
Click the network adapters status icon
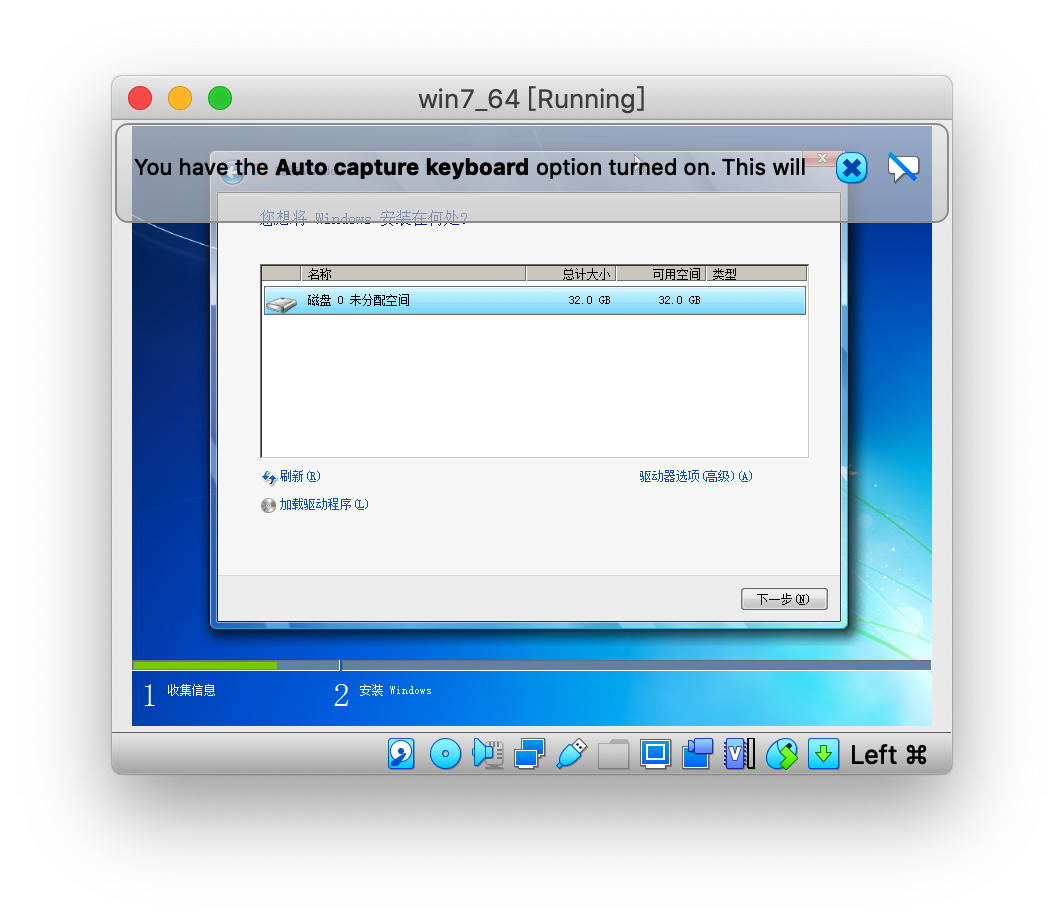pos(529,754)
